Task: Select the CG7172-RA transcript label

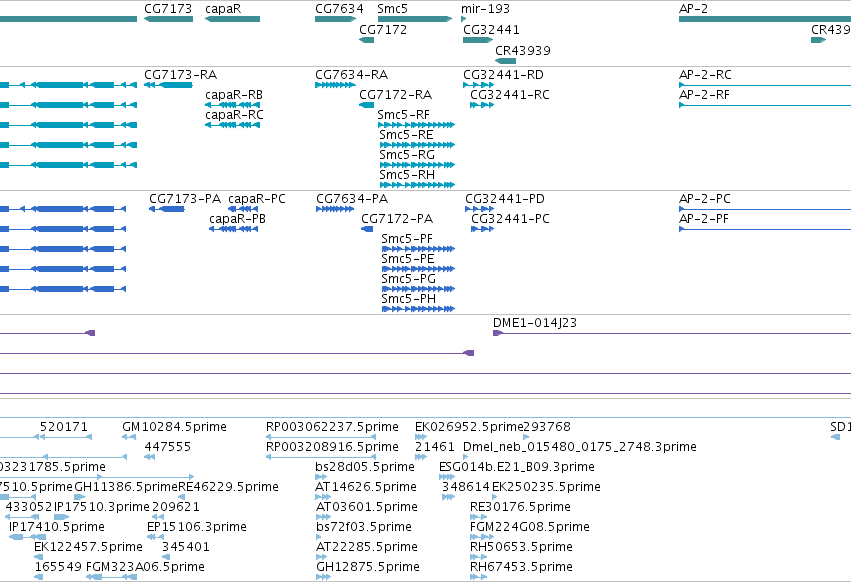Action: pyautogui.click(x=396, y=95)
